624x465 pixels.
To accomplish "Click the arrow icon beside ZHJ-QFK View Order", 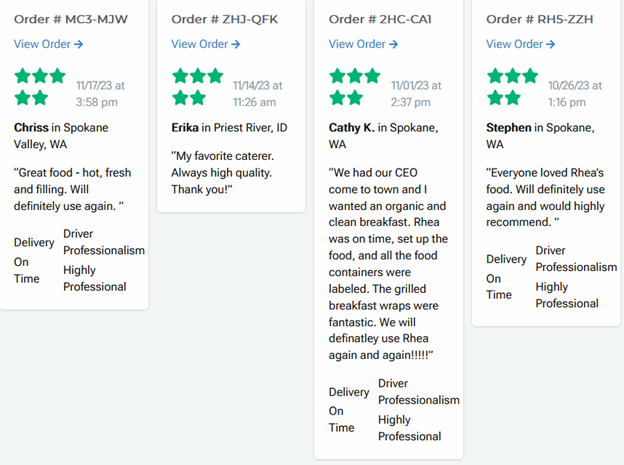I will point(236,44).
